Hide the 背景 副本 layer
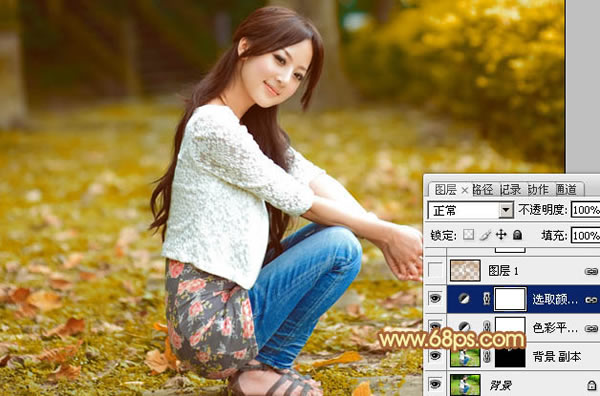The width and height of the screenshot is (600, 396). [435, 356]
